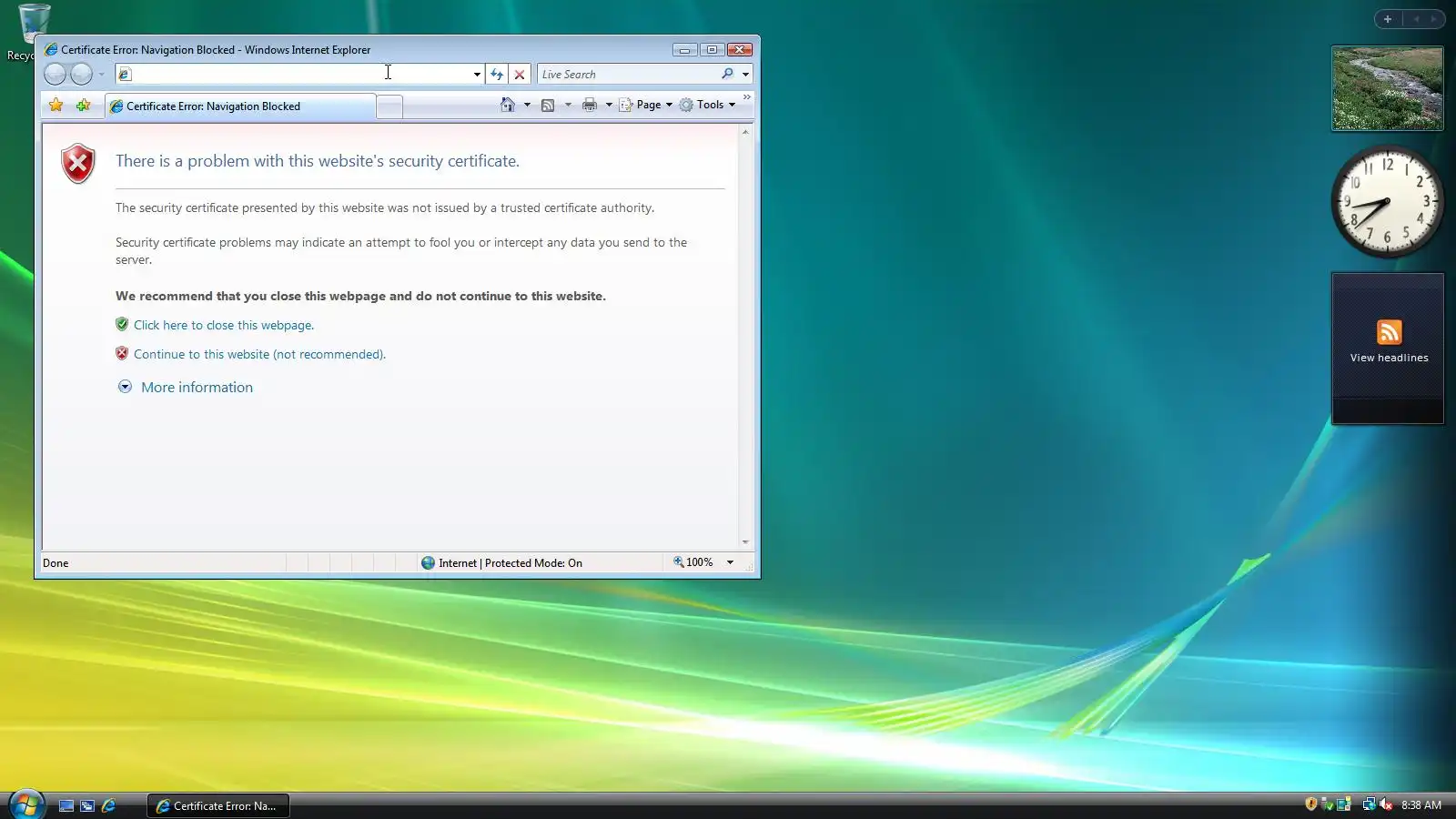Refresh the page with the Refresh button
Image resolution: width=1456 pixels, height=819 pixels.
tap(497, 75)
